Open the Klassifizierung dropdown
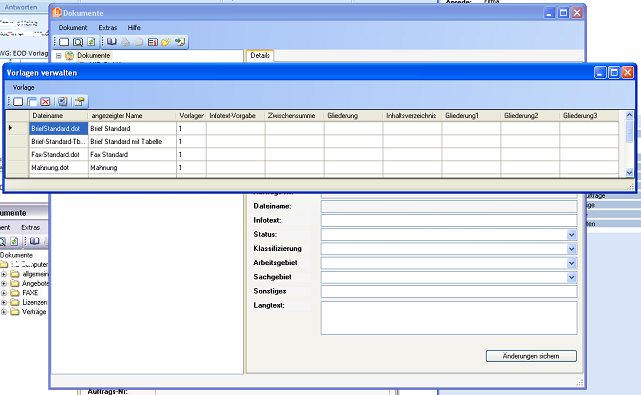The width and height of the screenshot is (641, 395). tap(572, 249)
